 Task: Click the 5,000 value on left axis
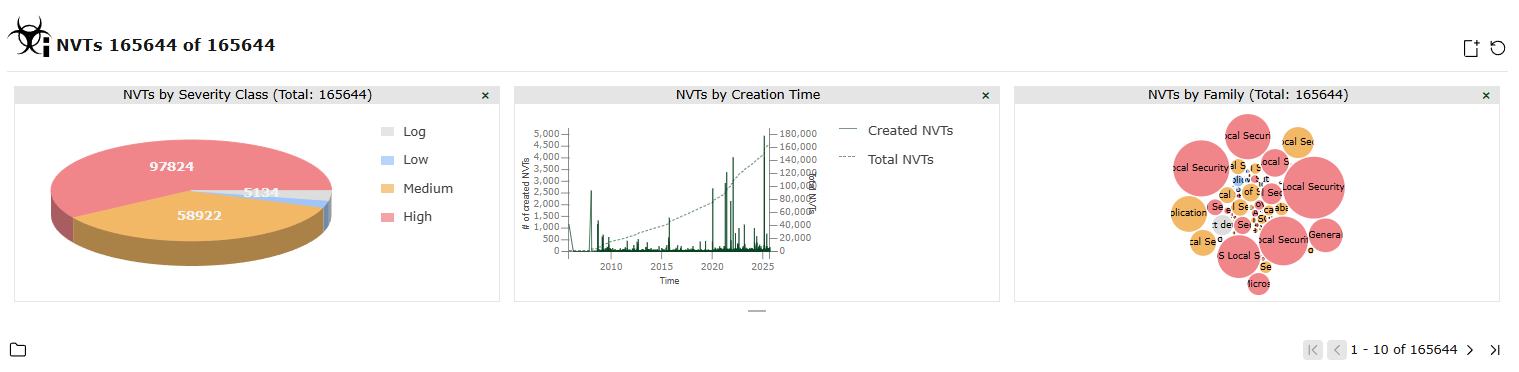(547, 133)
